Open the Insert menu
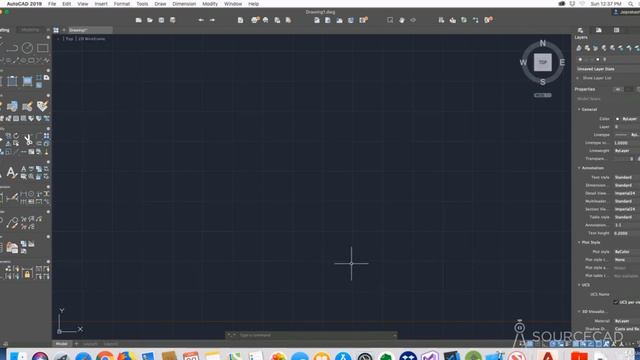The image size is (640, 360). point(101,4)
